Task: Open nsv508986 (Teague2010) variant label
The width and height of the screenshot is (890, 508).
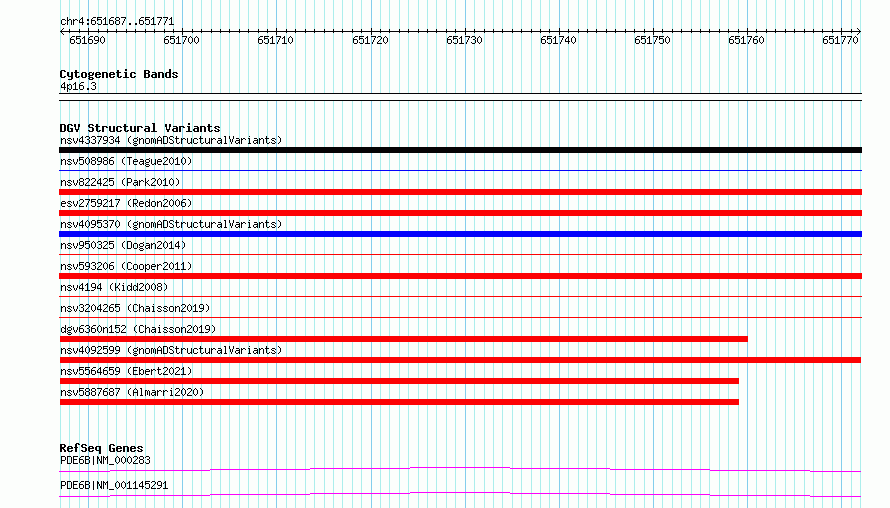Action: (x=126, y=161)
